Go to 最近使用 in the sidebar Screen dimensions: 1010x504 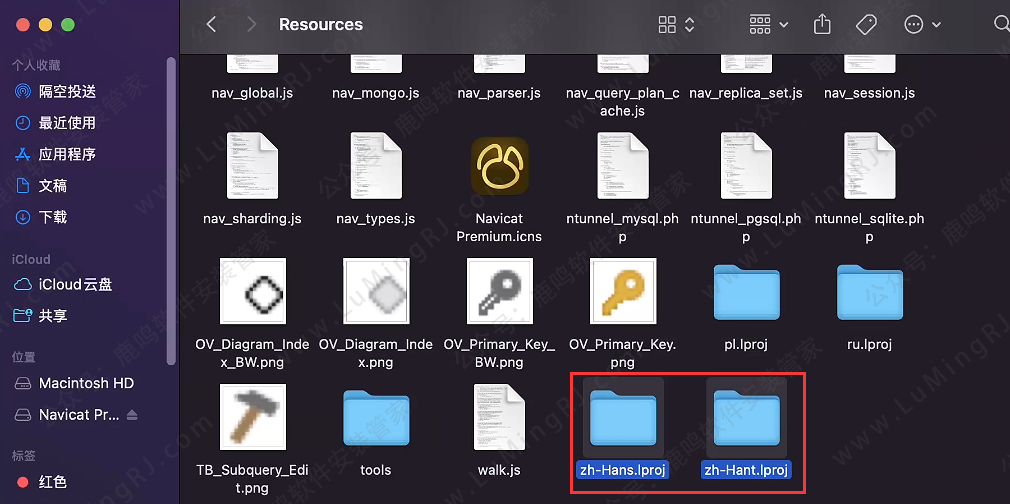point(67,123)
